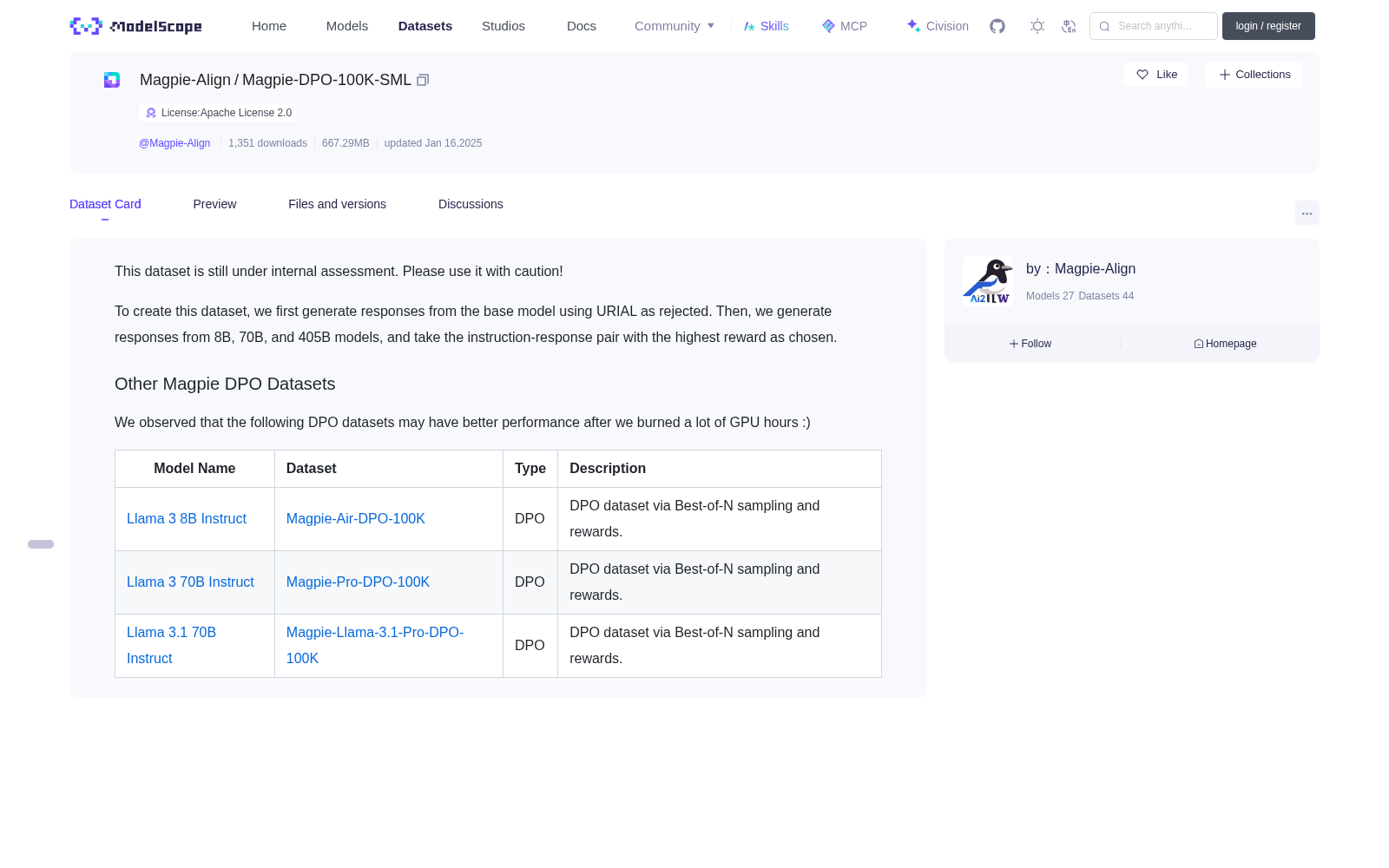
Task: Switch to Files and versions tab
Action: point(337,204)
